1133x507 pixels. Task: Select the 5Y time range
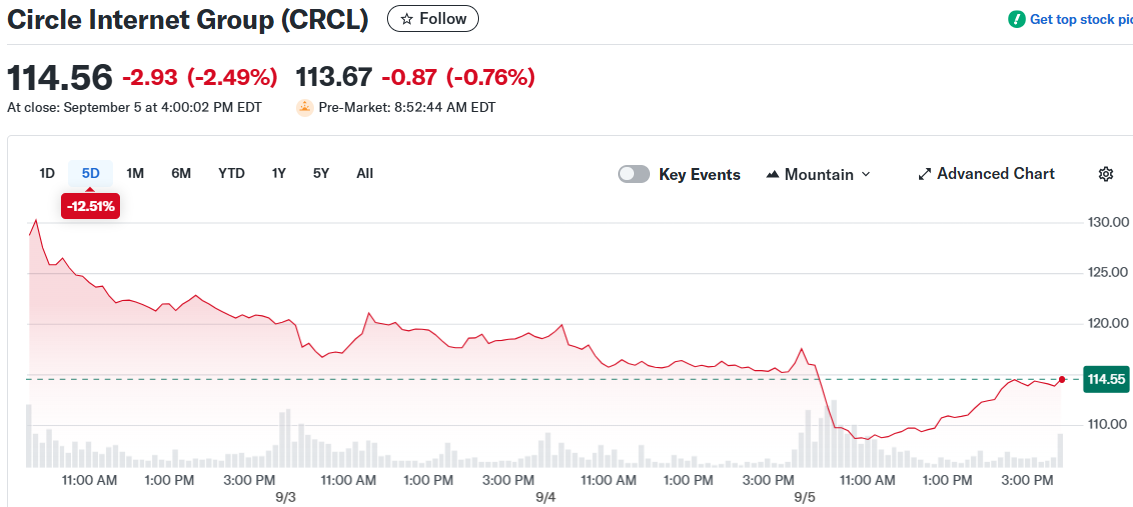pos(321,173)
